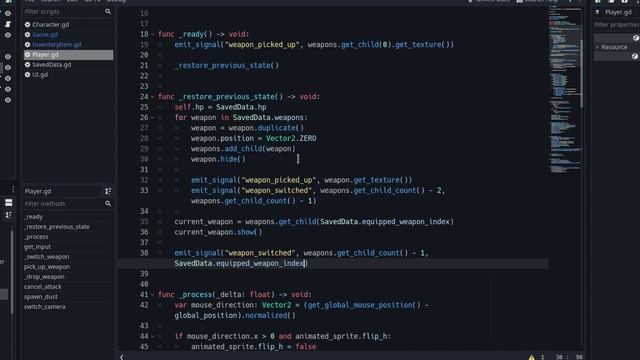The width and height of the screenshot is (640, 360).
Task: Click 'animated_sprite.flip_h = false' on line 45
Action: tap(253, 347)
